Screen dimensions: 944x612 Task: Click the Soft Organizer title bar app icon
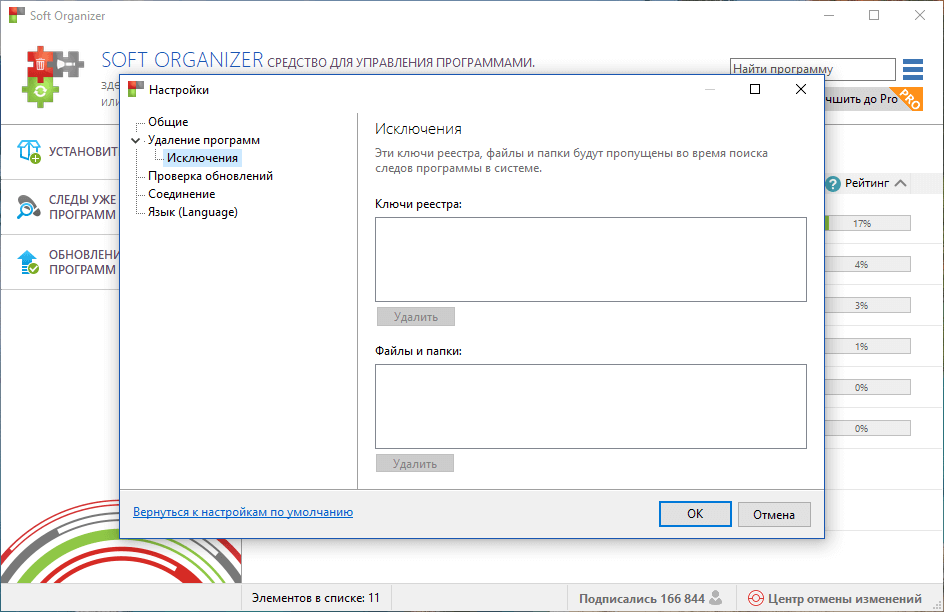coord(17,15)
